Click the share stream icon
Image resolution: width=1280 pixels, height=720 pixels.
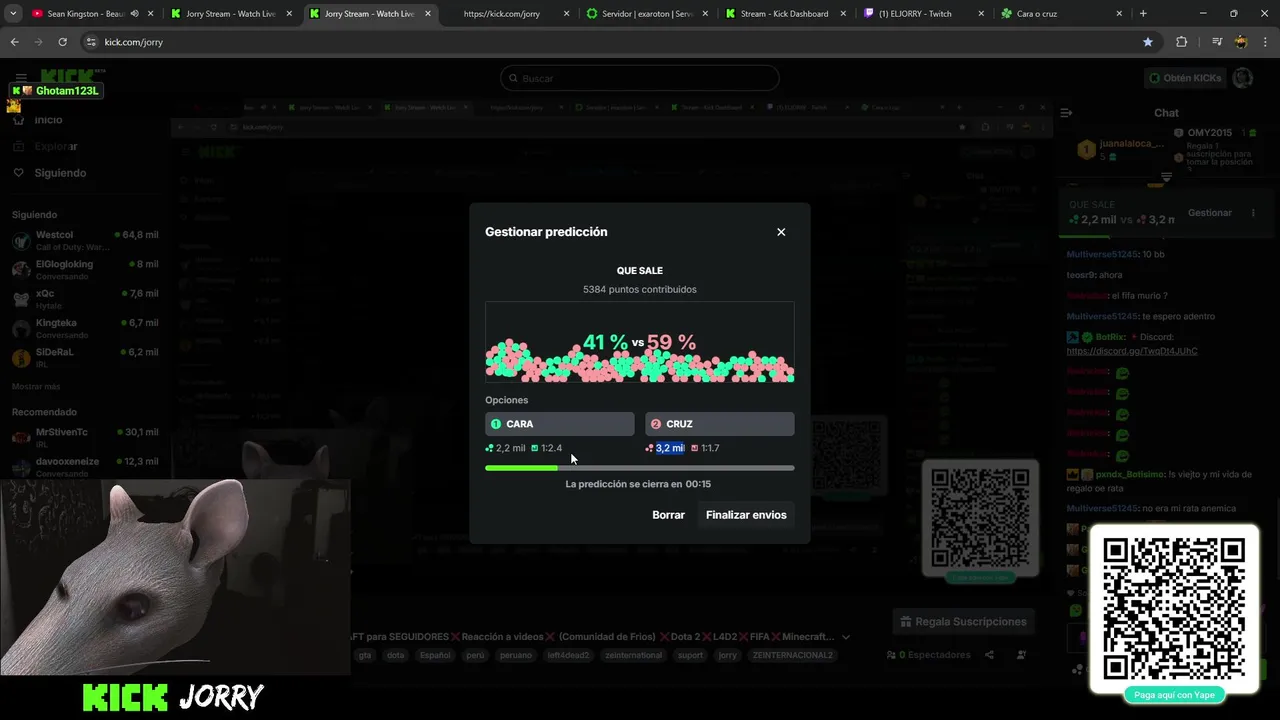click(989, 655)
